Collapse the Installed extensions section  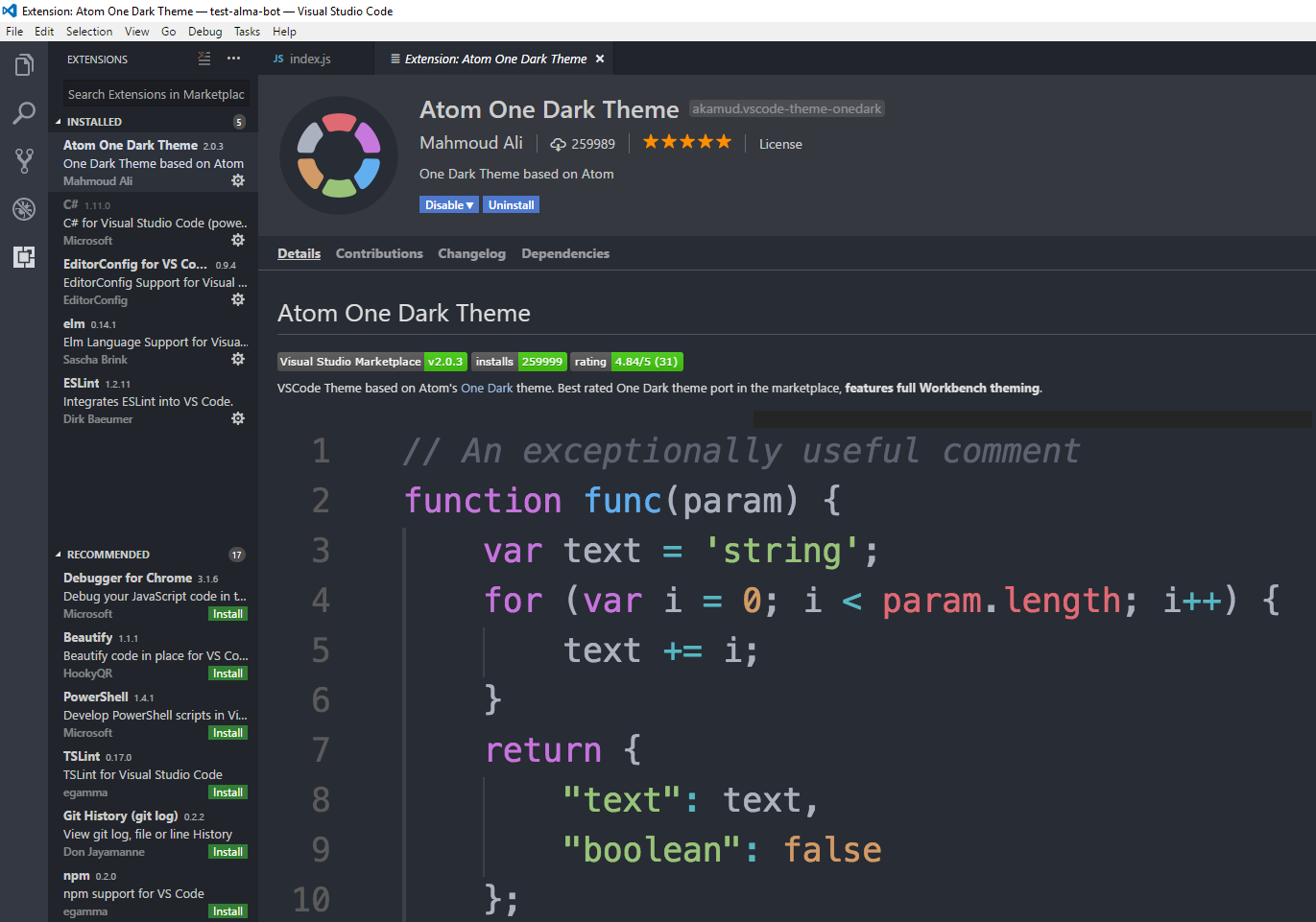58,122
